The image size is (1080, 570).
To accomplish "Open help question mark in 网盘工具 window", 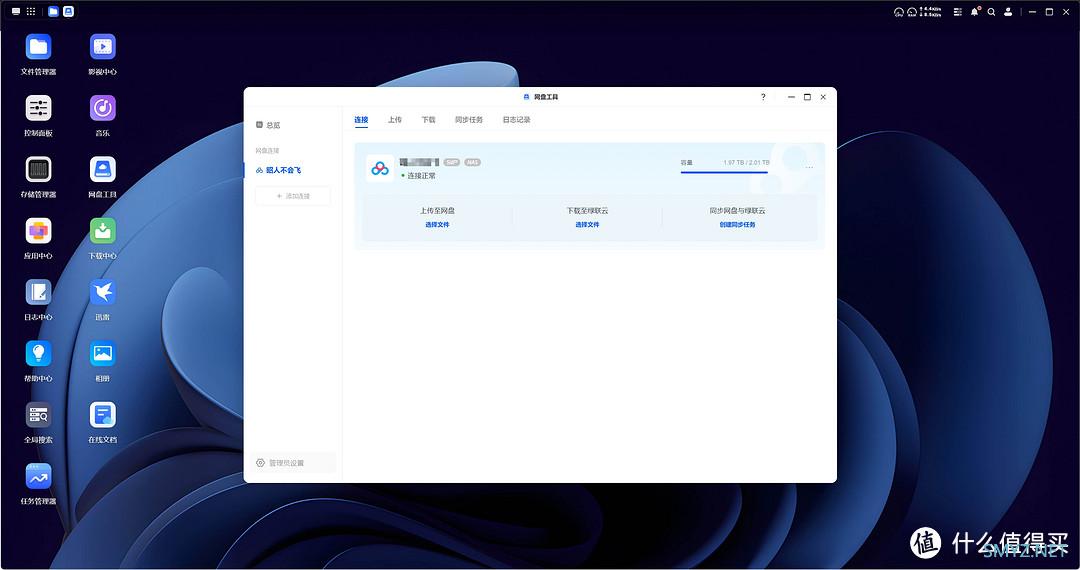I will pos(763,97).
